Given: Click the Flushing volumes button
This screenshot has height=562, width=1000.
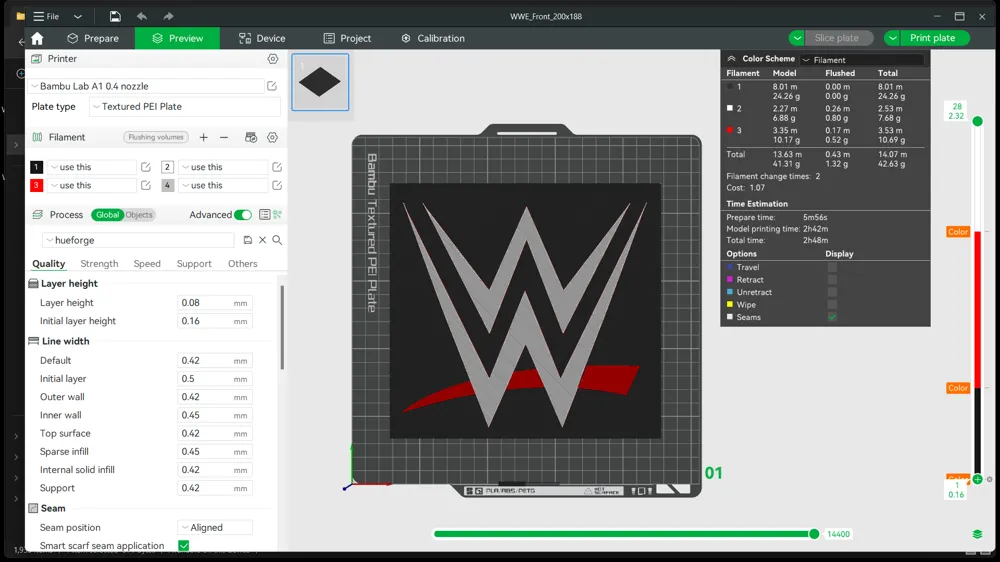Looking at the screenshot, I should click(x=156, y=137).
